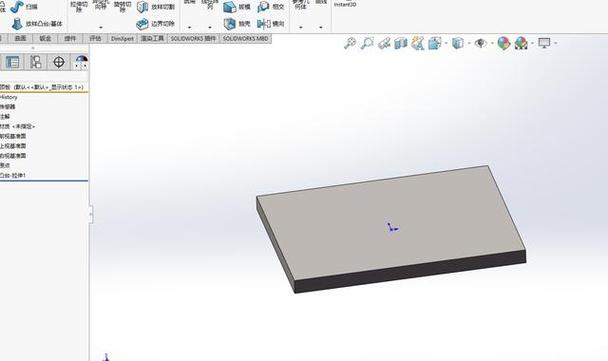Open the Linear Pattern dropdown arrow
Screen dimensions: 608x361
[210, 27]
